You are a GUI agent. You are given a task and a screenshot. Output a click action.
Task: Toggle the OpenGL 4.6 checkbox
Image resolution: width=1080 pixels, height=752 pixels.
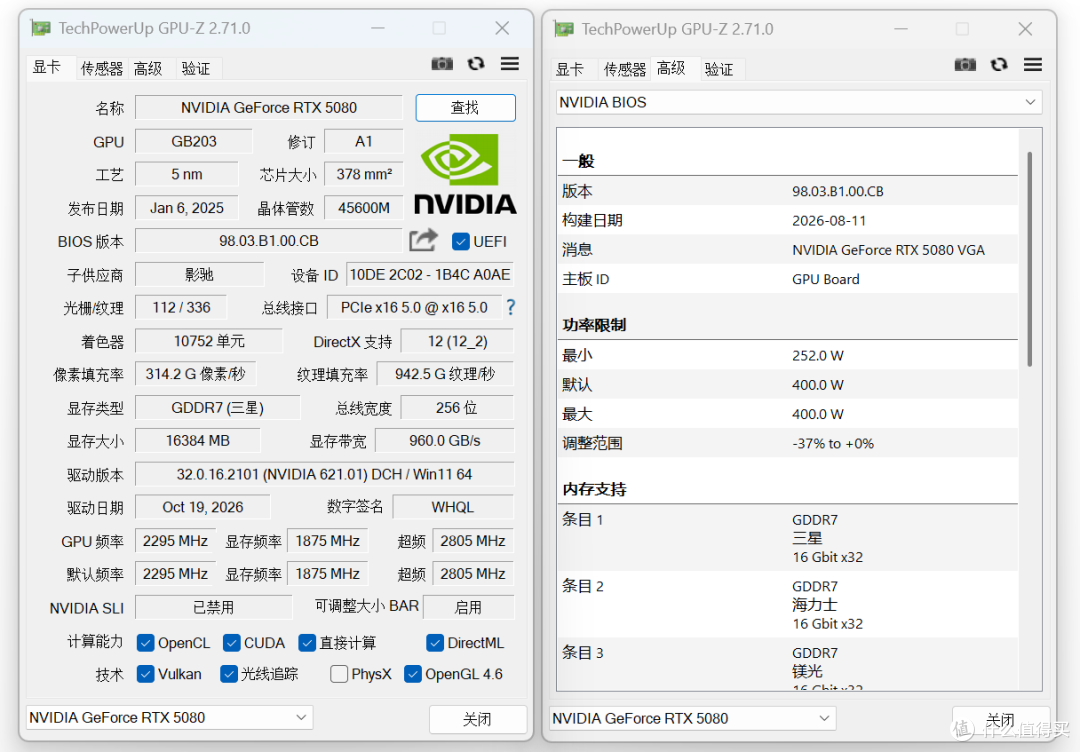413,673
